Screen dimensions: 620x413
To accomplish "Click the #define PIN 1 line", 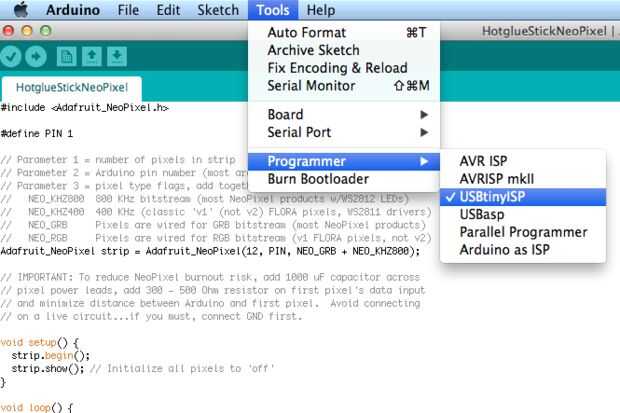I will tap(37, 134).
